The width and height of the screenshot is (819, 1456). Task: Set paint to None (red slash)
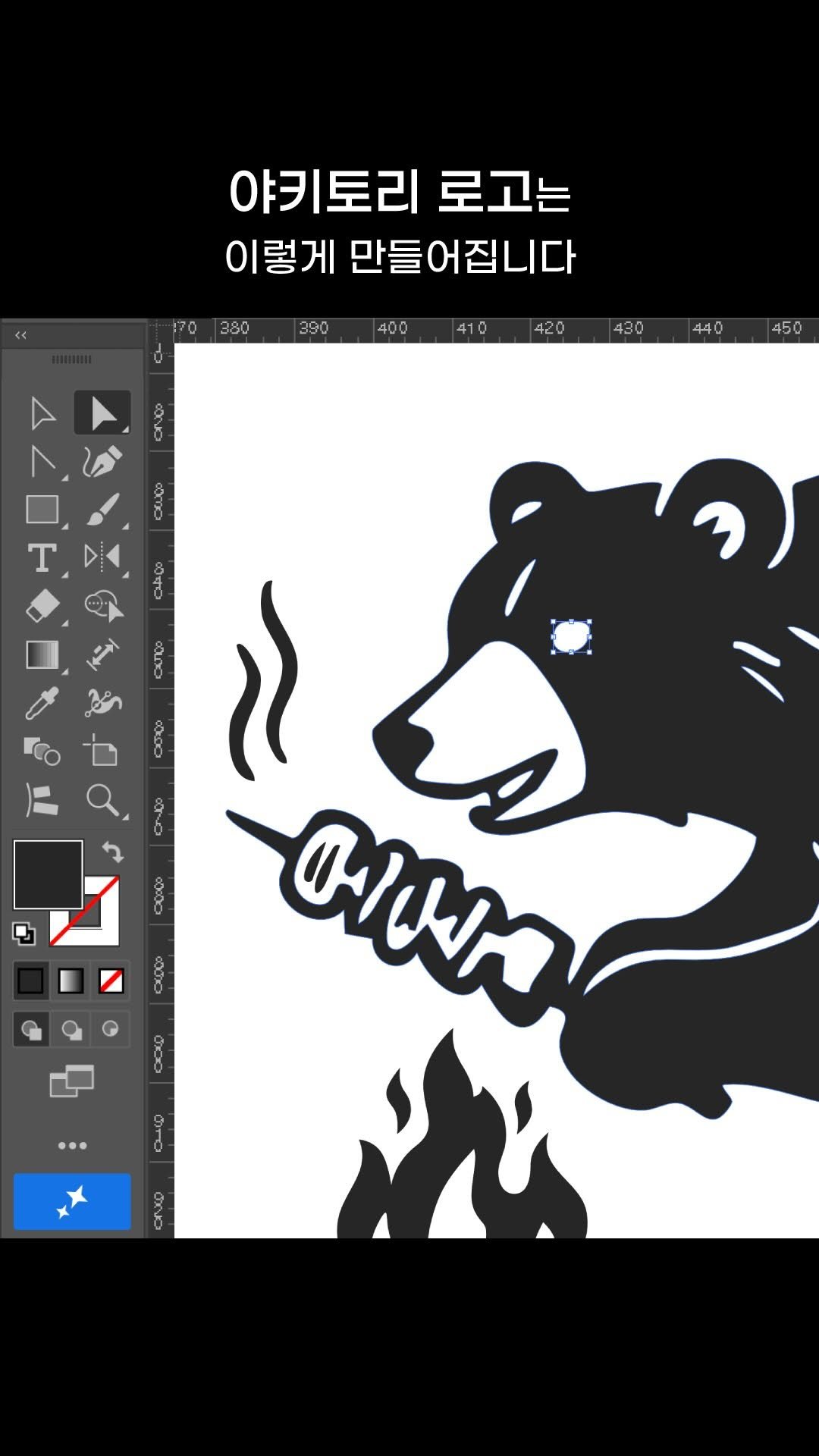coord(111,981)
